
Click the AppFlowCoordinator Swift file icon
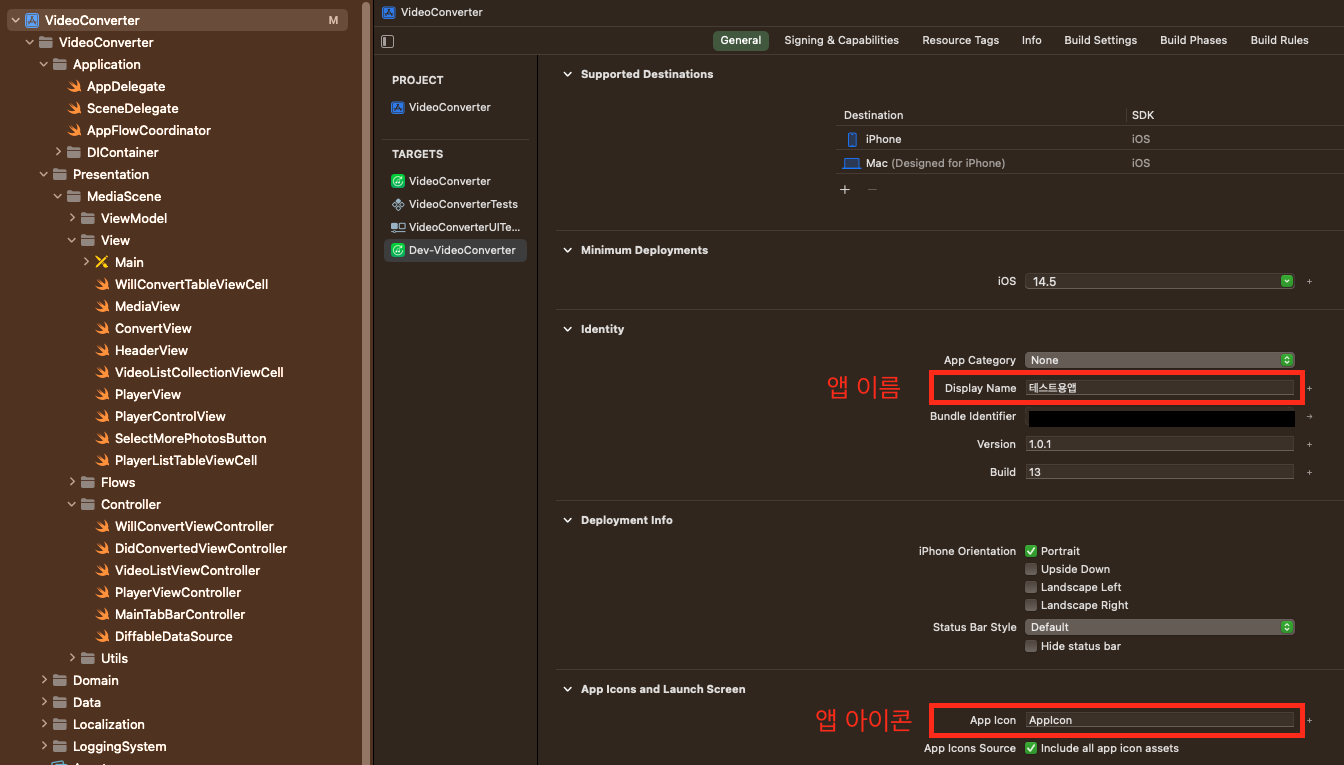[x=74, y=131]
